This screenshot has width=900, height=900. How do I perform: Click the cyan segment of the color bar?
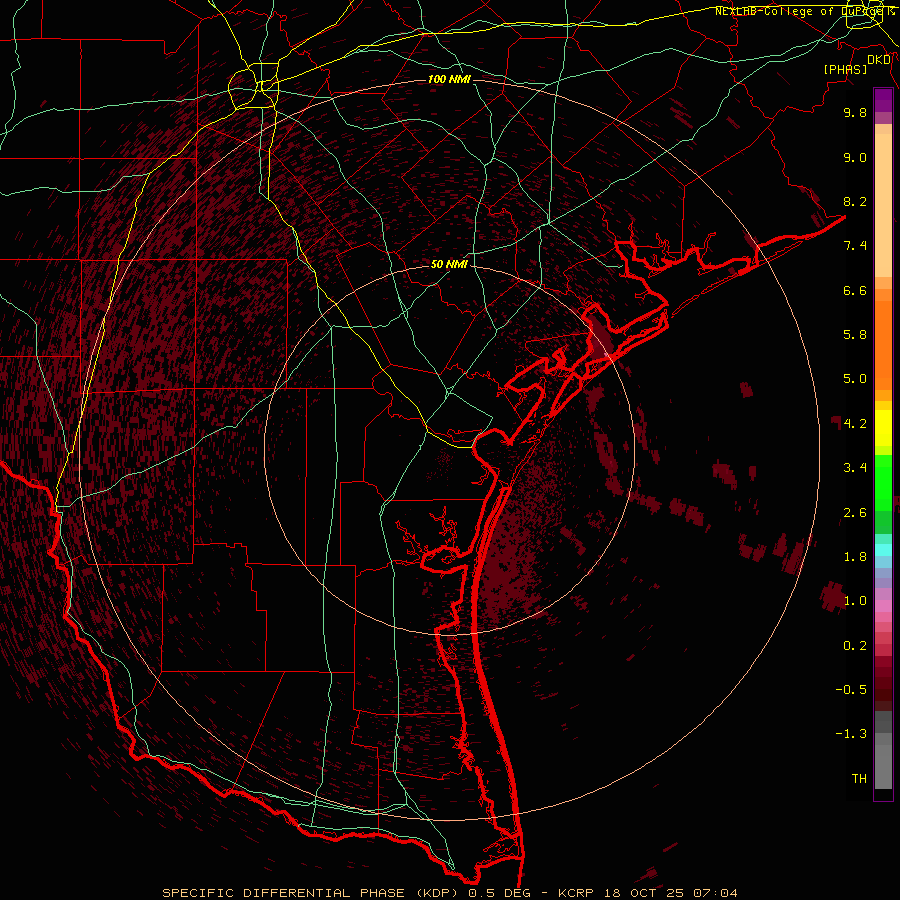pos(883,550)
